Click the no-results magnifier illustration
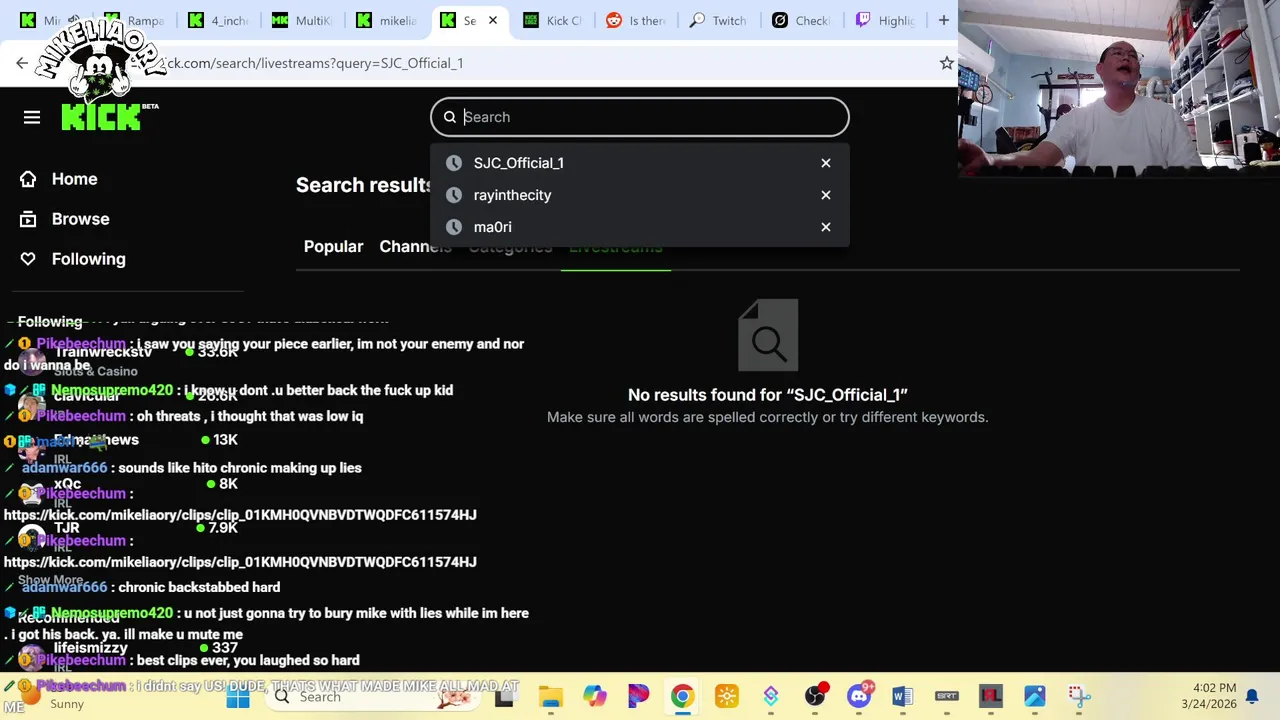Image resolution: width=1280 pixels, height=720 pixels. [x=768, y=335]
